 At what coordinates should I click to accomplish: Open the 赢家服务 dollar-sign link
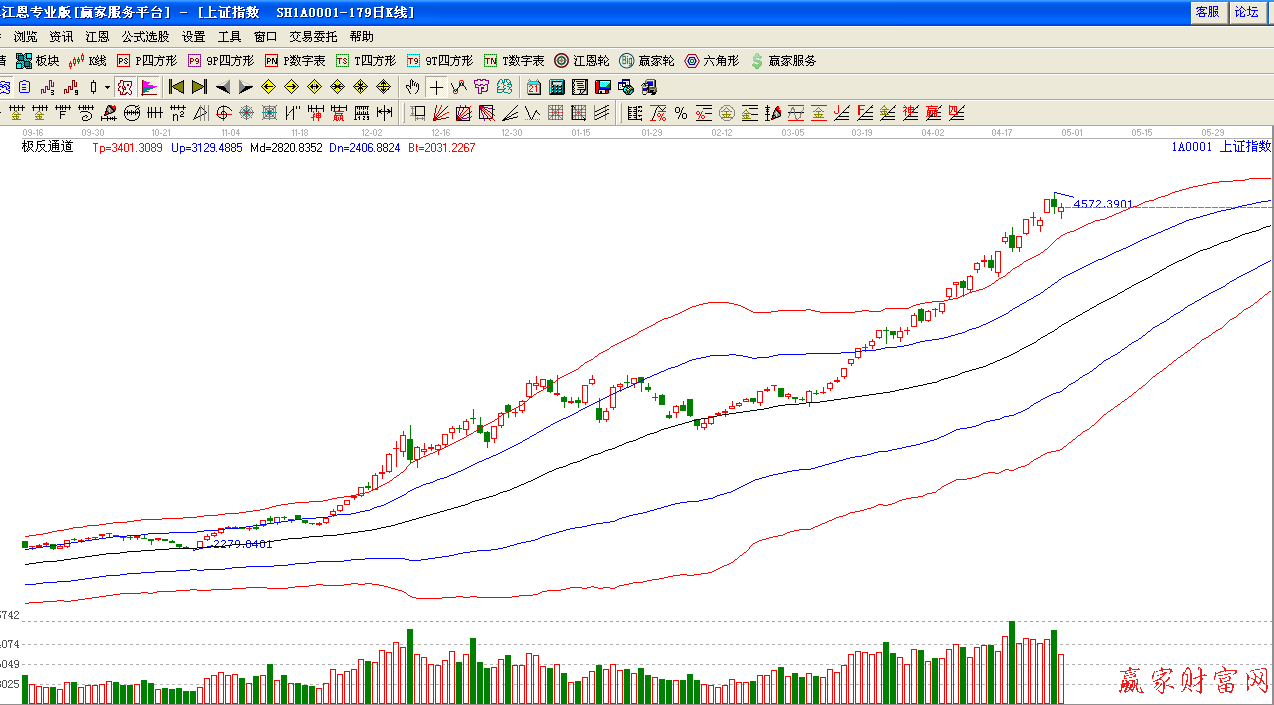784,61
